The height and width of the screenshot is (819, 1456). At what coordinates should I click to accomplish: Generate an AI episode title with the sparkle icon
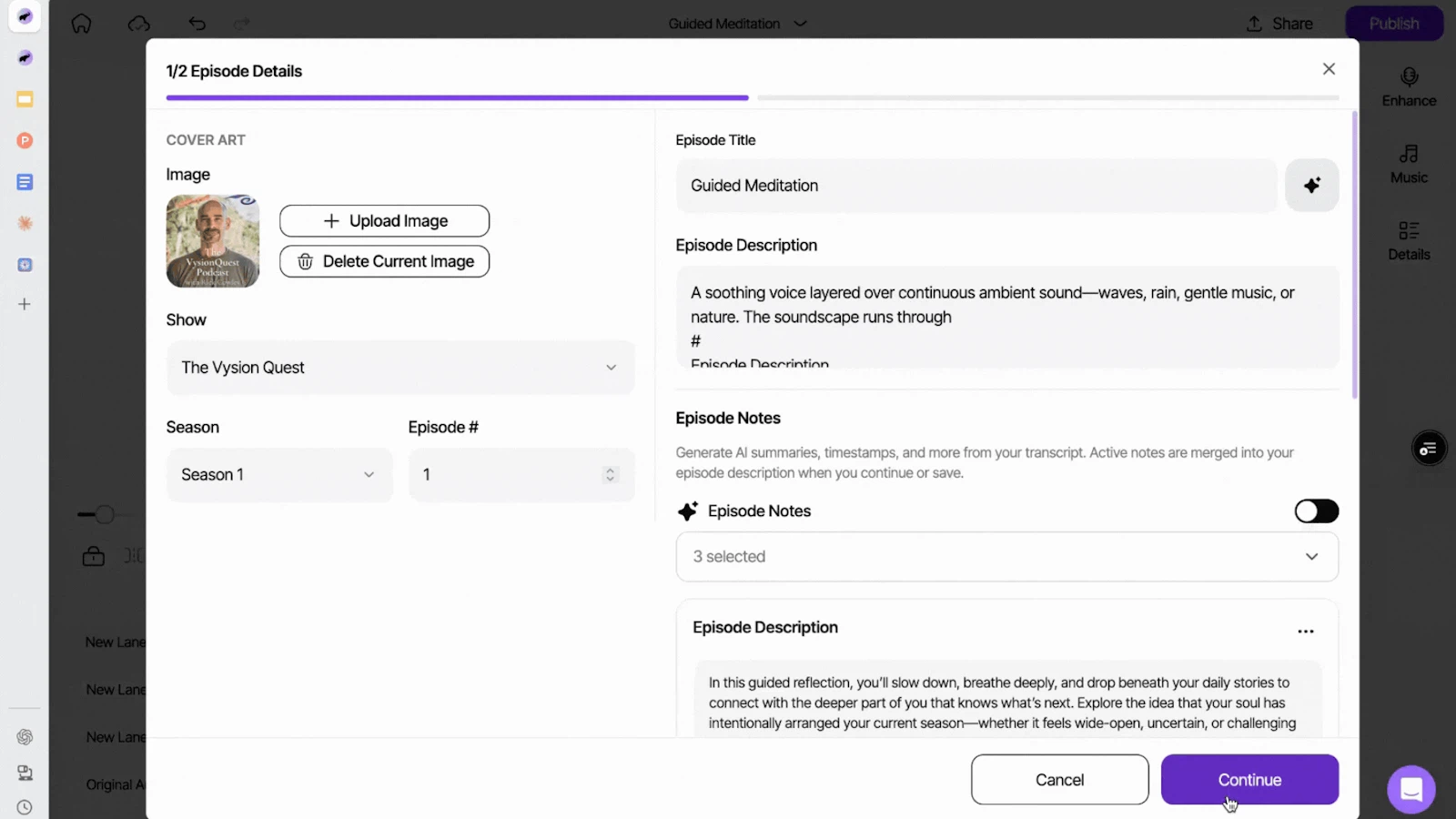click(1311, 185)
